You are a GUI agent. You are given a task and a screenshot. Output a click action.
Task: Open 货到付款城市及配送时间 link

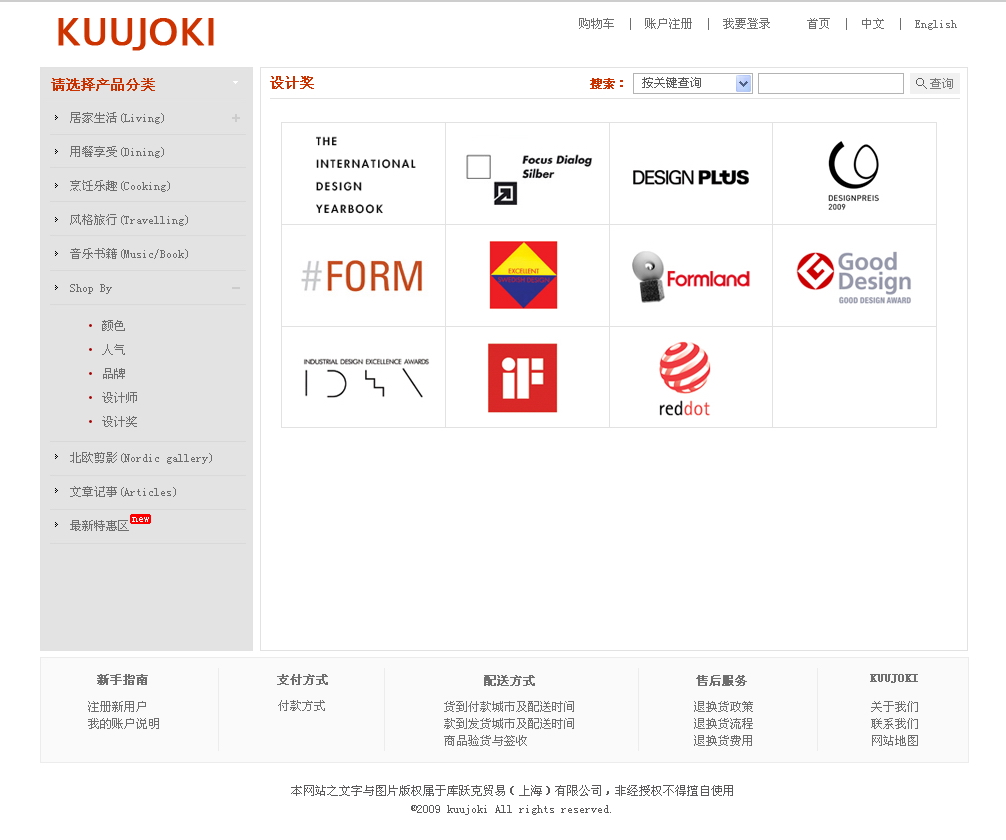[509, 707]
